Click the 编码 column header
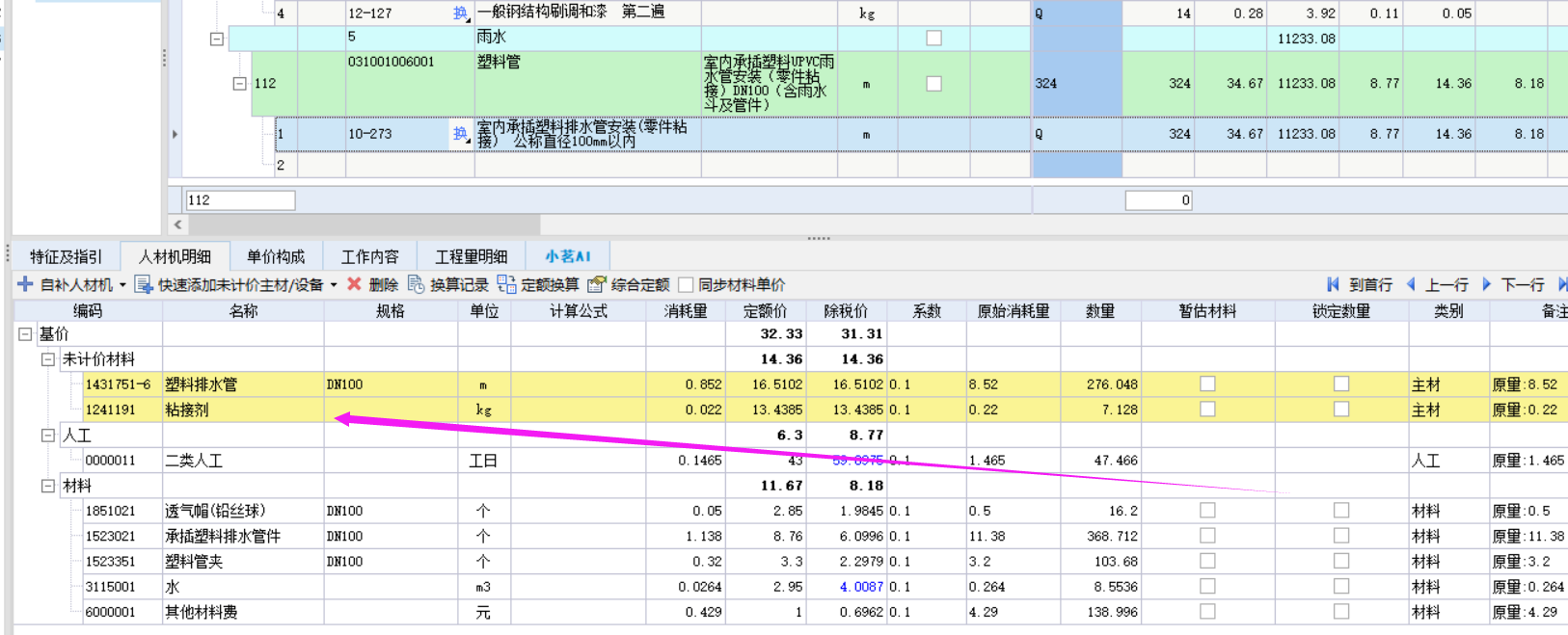Image resolution: width=1568 pixels, height=635 pixels. (88, 311)
